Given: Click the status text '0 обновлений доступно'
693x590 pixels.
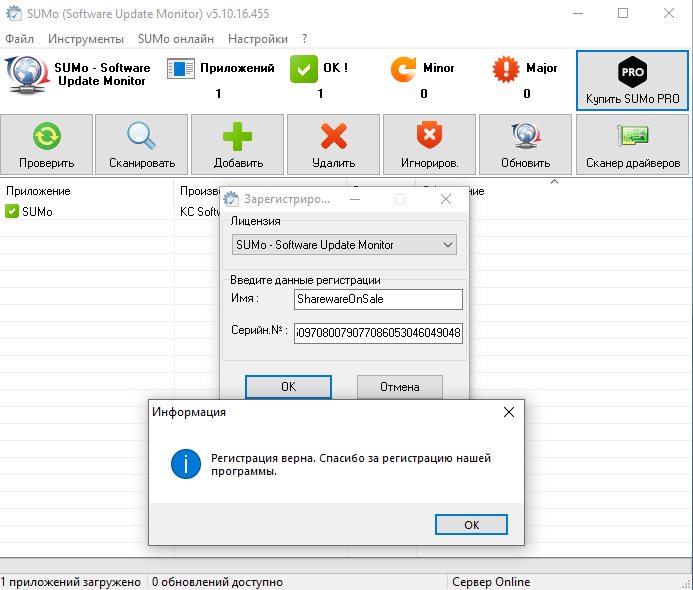Looking at the screenshot, I should (x=217, y=582).
